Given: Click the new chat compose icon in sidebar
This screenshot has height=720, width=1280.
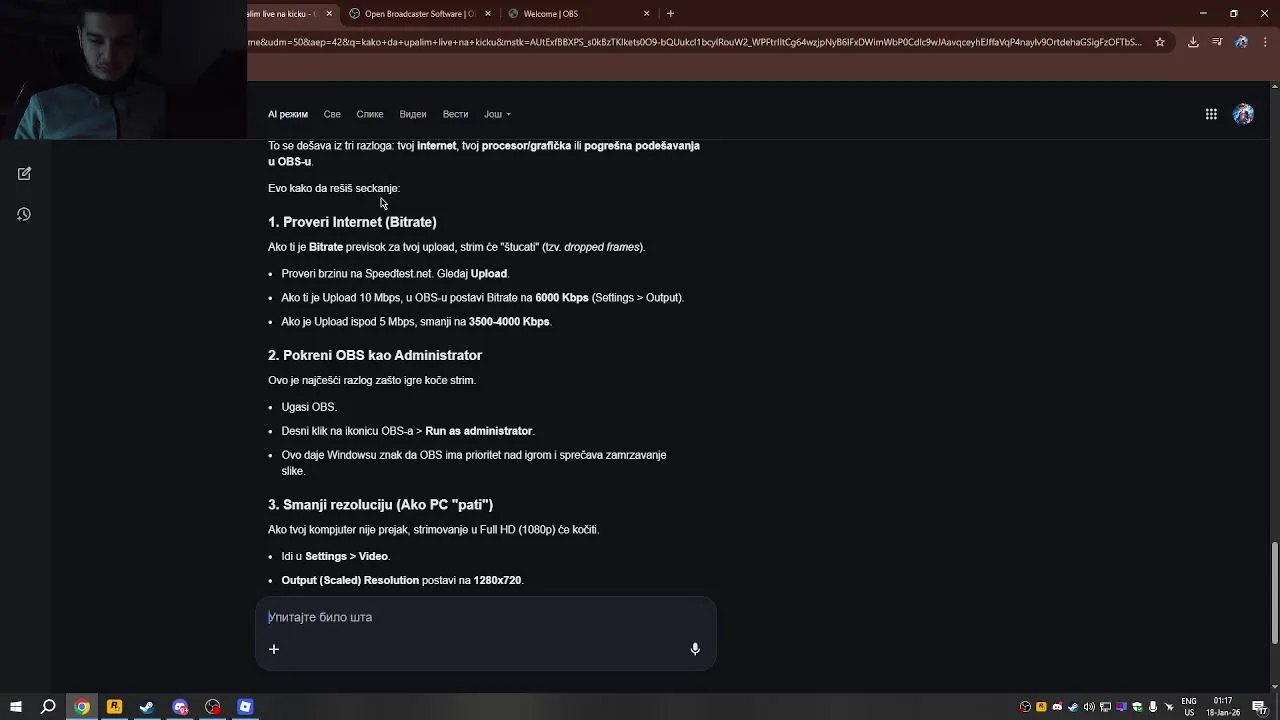Looking at the screenshot, I should click(x=24, y=174).
